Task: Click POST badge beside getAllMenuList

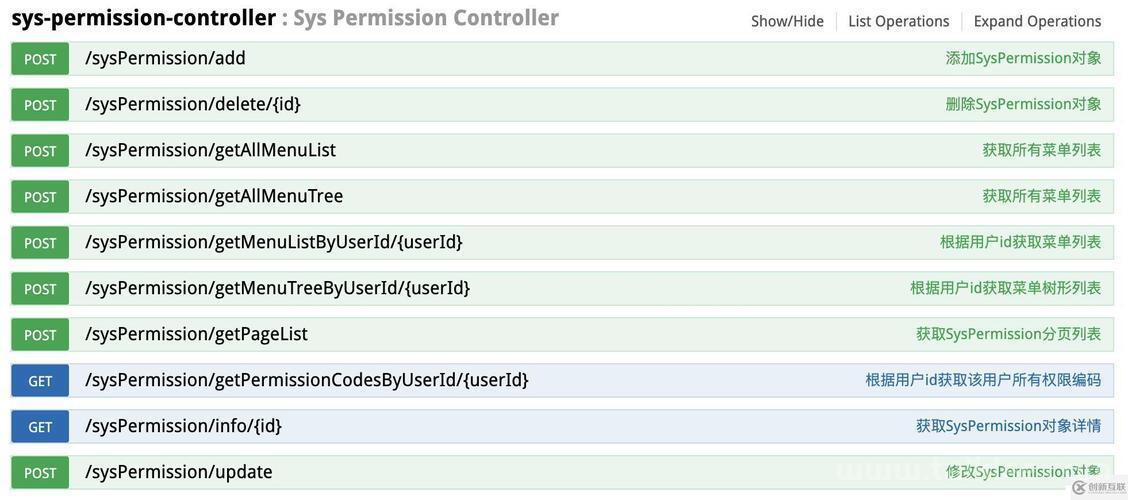Action: pos(40,151)
